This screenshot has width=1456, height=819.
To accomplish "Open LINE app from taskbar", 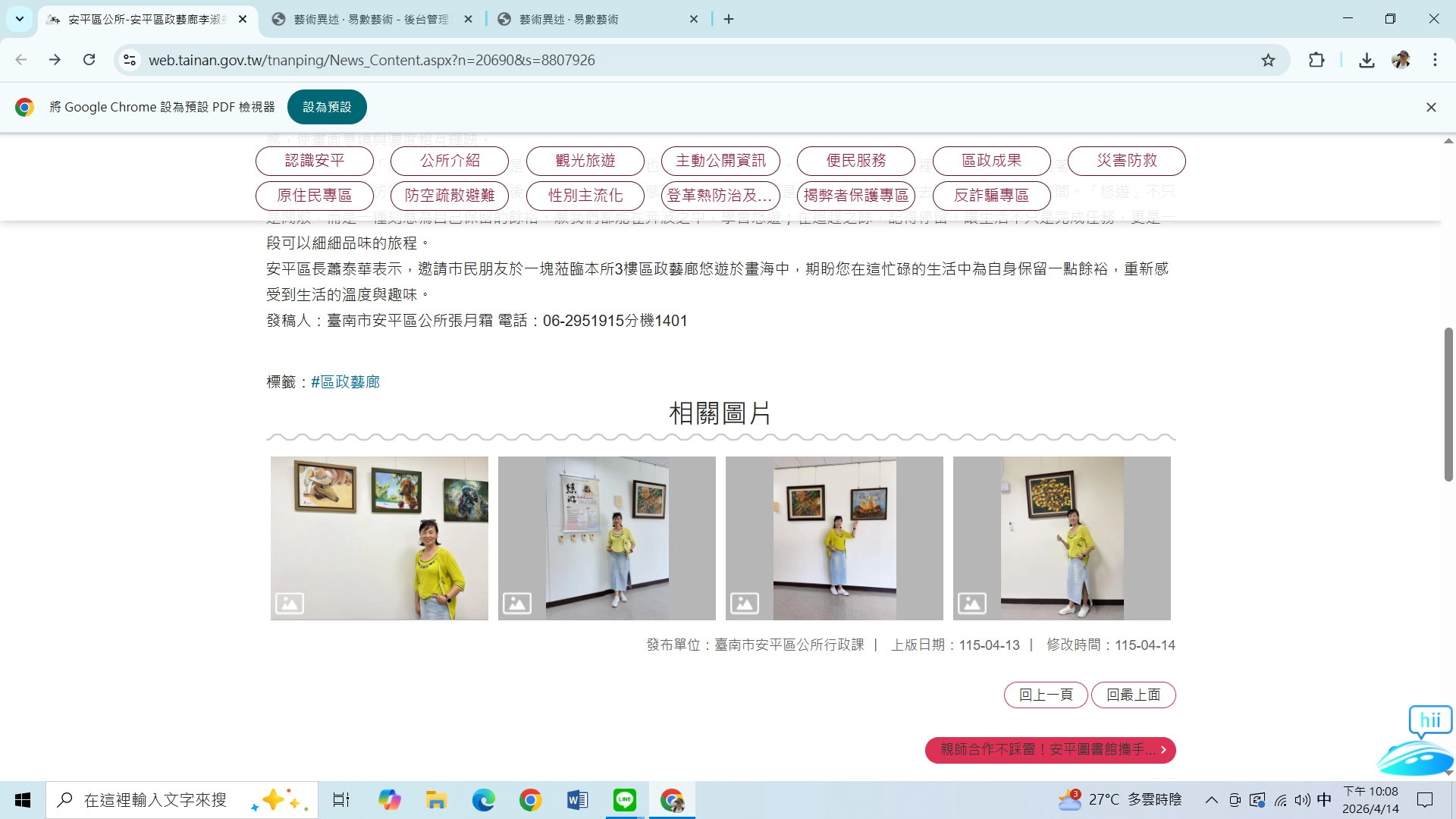I will [624, 799].
